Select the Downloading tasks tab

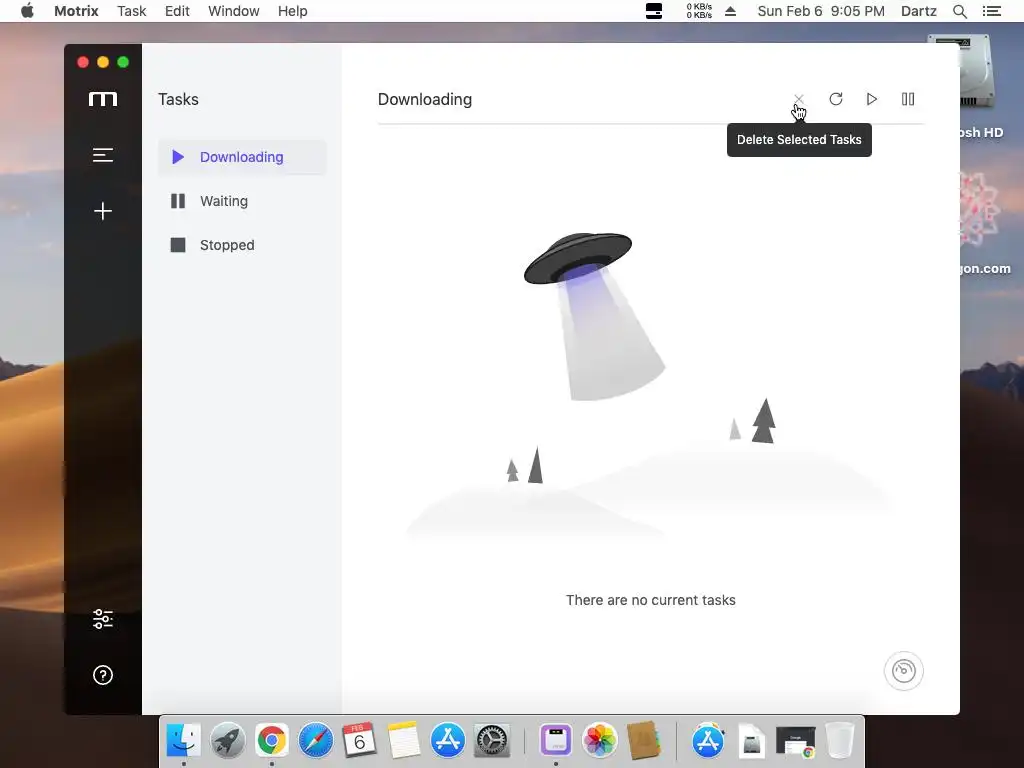coord(242,157)
